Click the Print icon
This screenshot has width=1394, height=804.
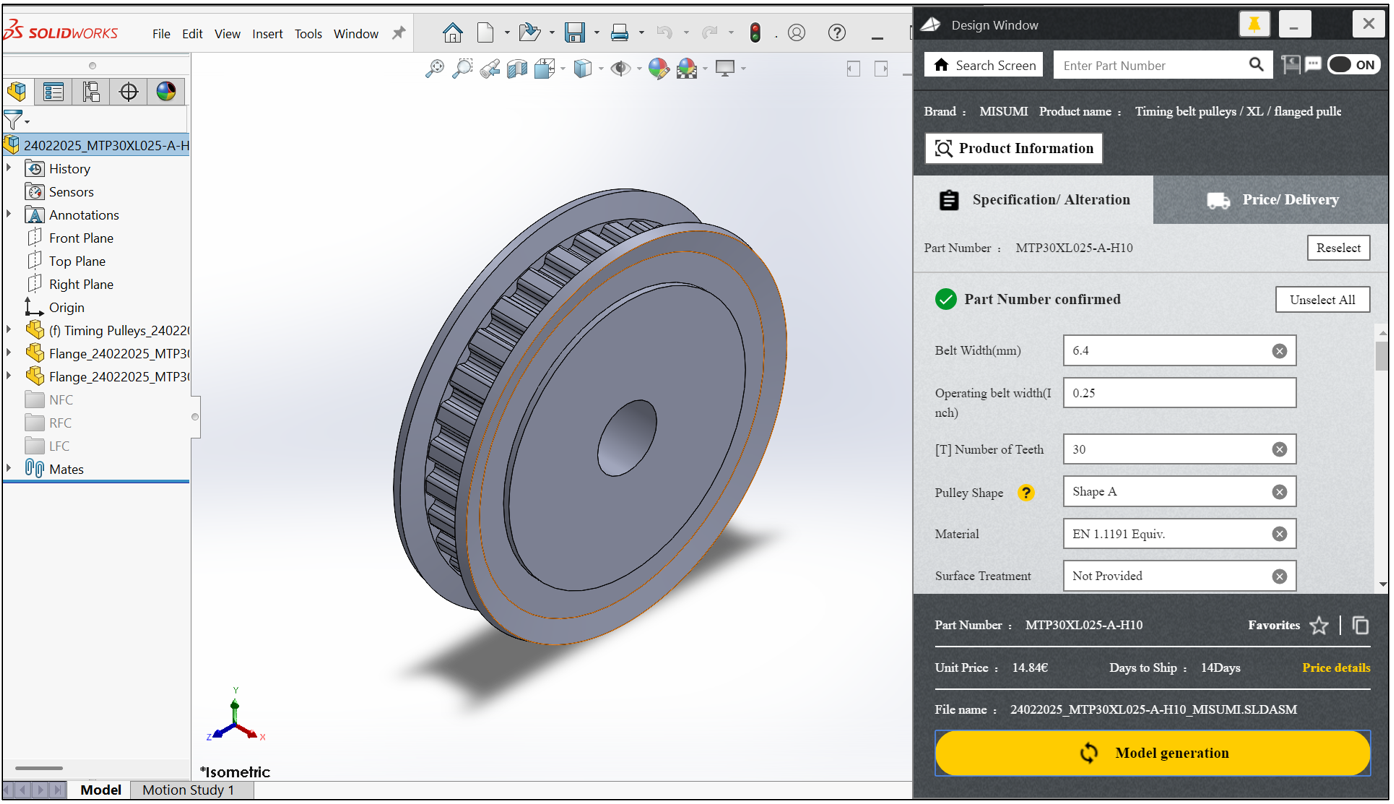(619, 33)
